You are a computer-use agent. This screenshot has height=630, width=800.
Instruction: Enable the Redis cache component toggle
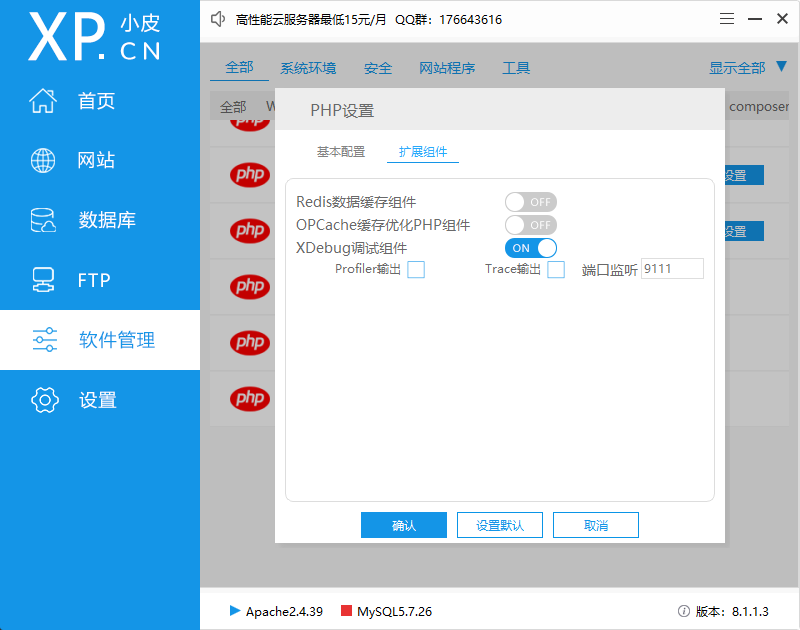(530, 202)
